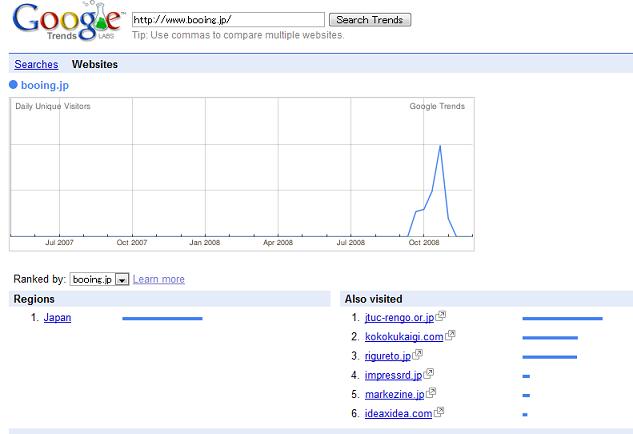Open the markezine.jp link

tap(394, 394)
